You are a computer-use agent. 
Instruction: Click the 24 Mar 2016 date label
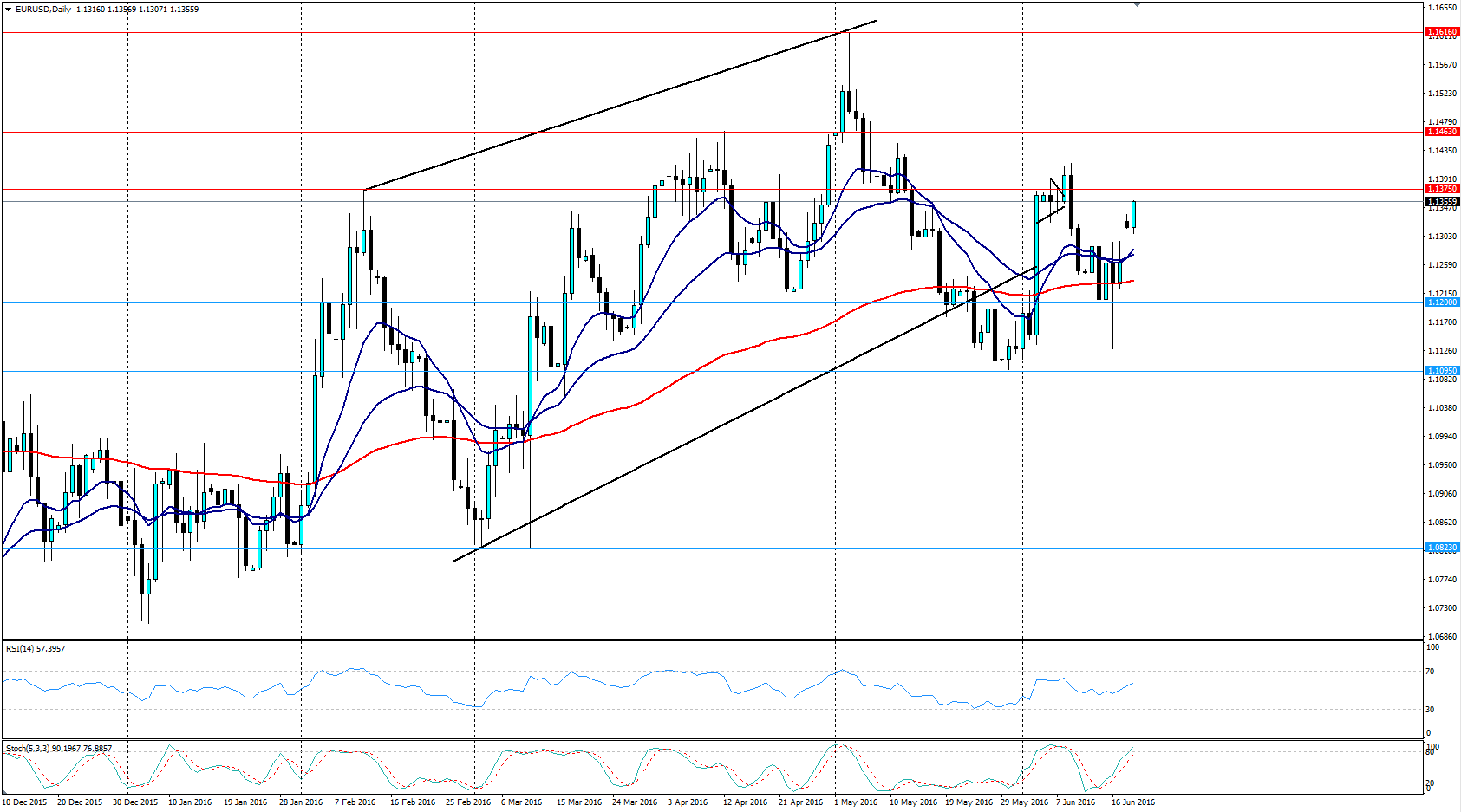635,802
